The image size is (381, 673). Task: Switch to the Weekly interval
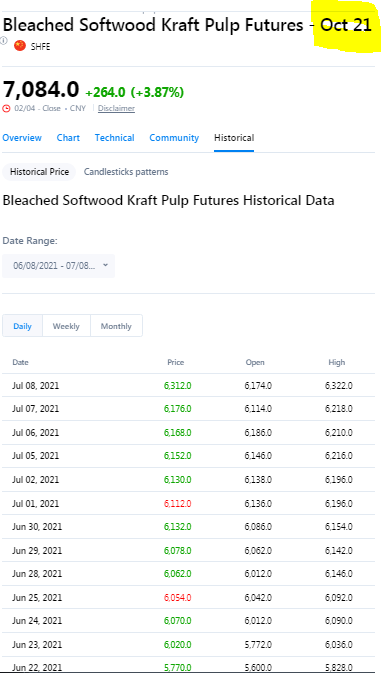click(x=66, y=326)
